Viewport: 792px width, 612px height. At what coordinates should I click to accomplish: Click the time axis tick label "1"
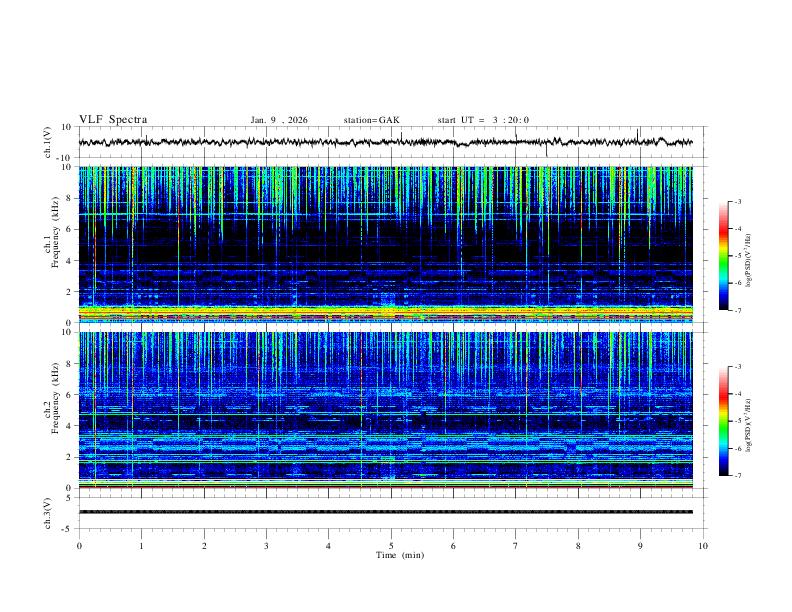141,546
